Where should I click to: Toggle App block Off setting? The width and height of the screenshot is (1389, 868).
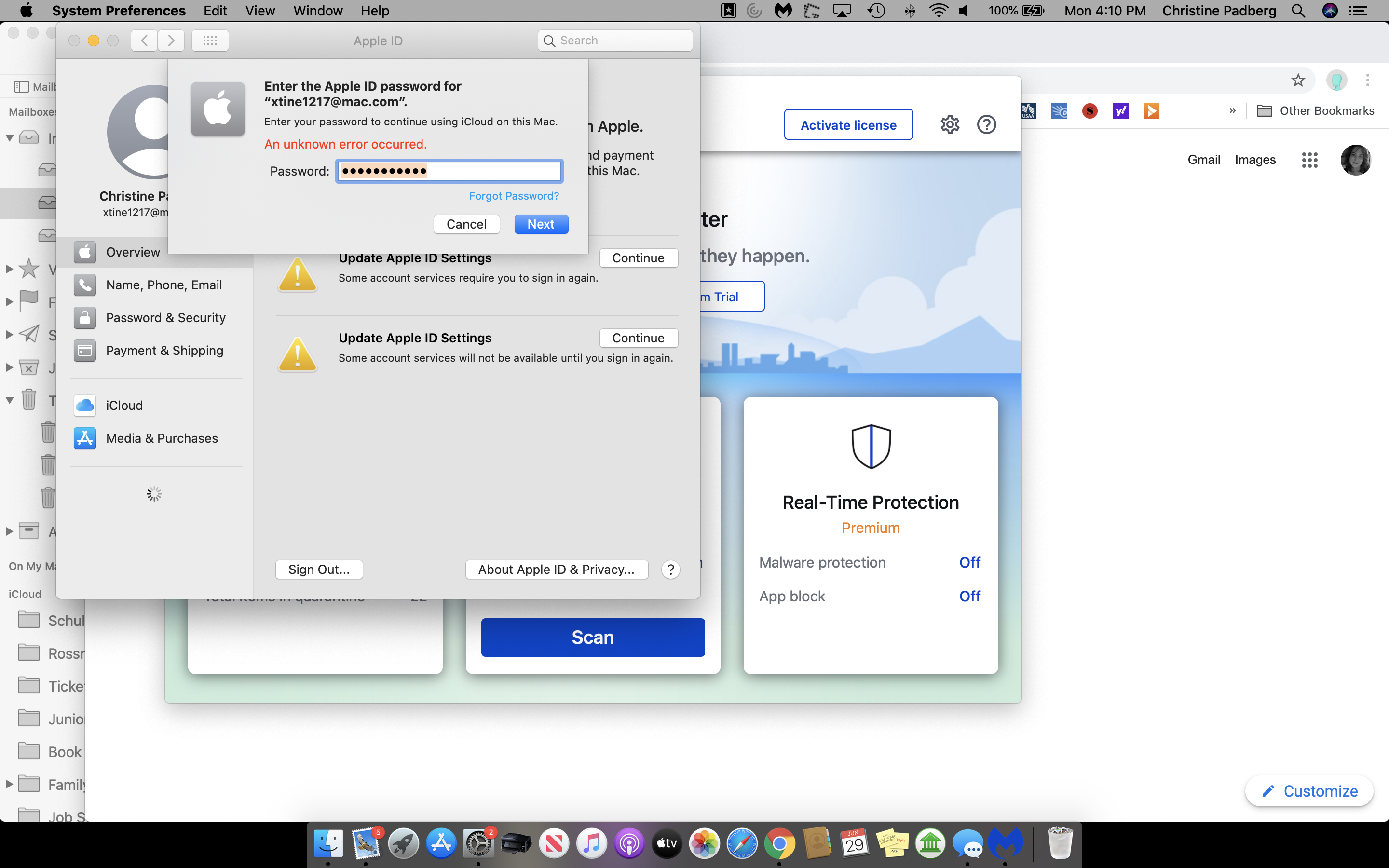[x=969, y=597]
